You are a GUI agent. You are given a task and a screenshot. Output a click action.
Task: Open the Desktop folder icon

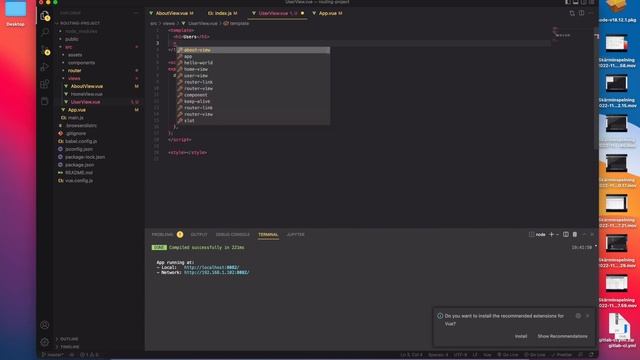coord(16,13)
